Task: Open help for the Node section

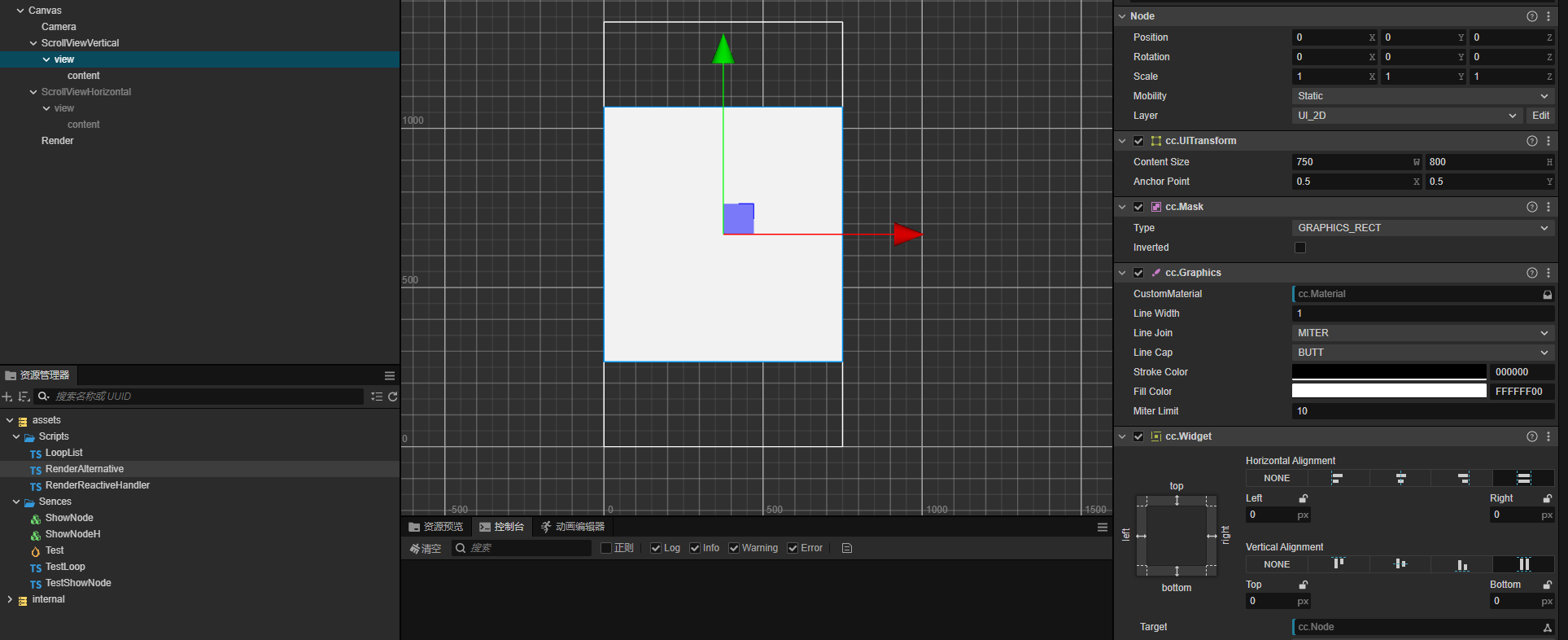Action: (x=1532, y=16)
